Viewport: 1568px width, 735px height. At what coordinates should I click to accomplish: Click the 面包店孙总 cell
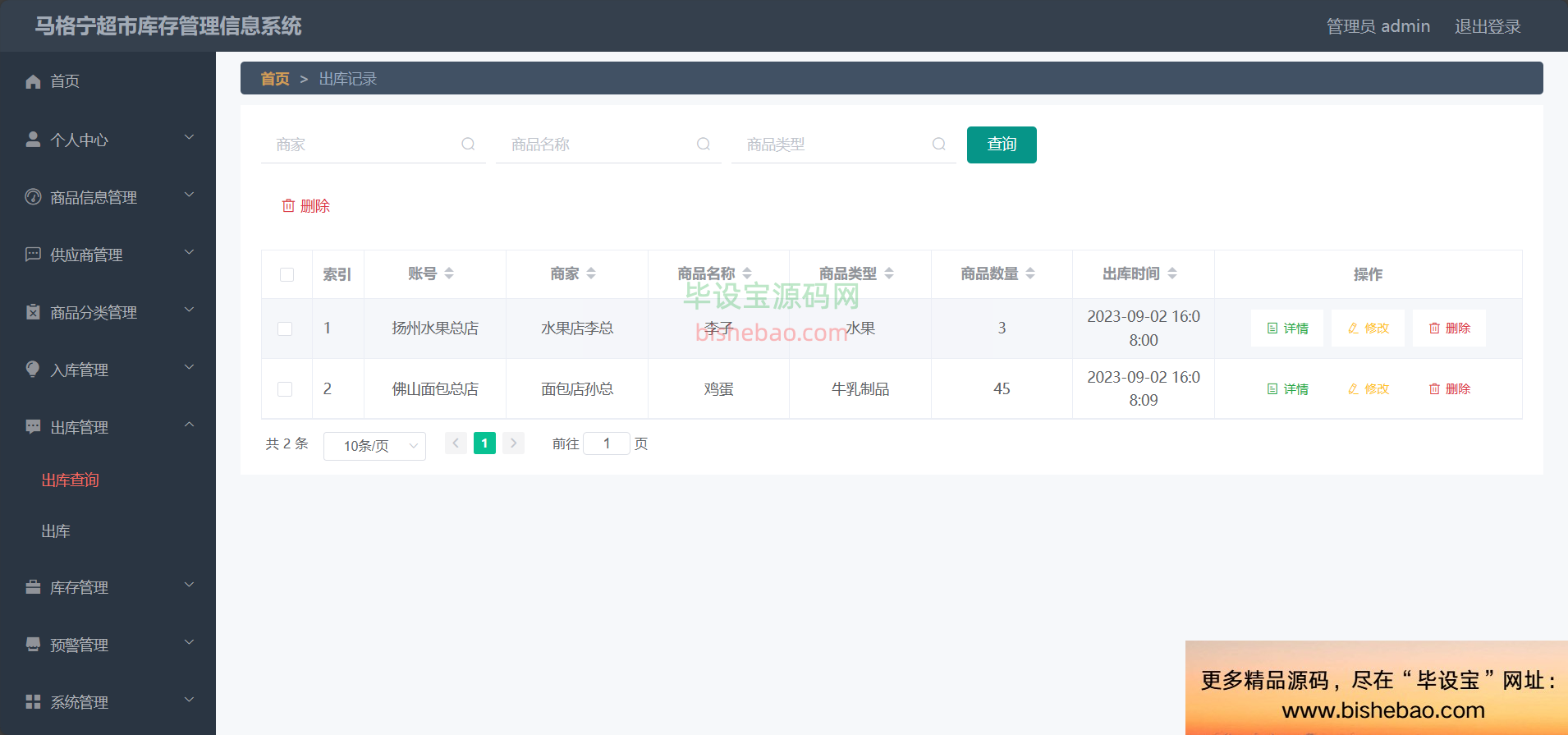coord(577,389)
